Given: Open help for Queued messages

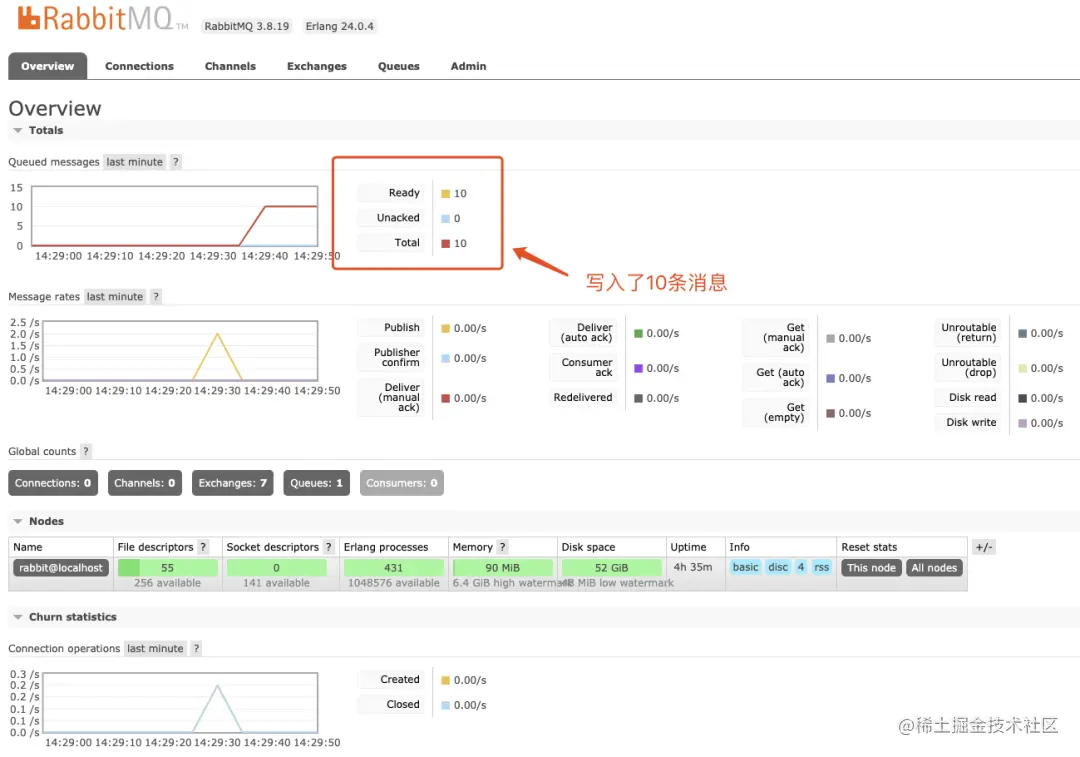Looking at the screenshot, I should pos(176,162).
